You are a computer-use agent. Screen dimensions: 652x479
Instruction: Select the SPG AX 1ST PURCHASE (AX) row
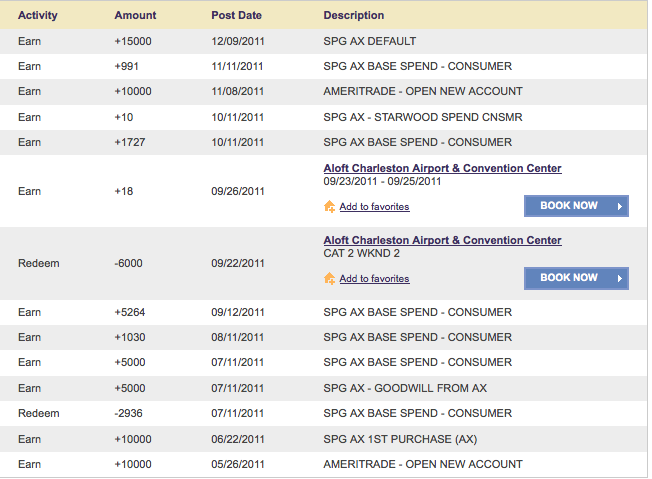point(324,439)
